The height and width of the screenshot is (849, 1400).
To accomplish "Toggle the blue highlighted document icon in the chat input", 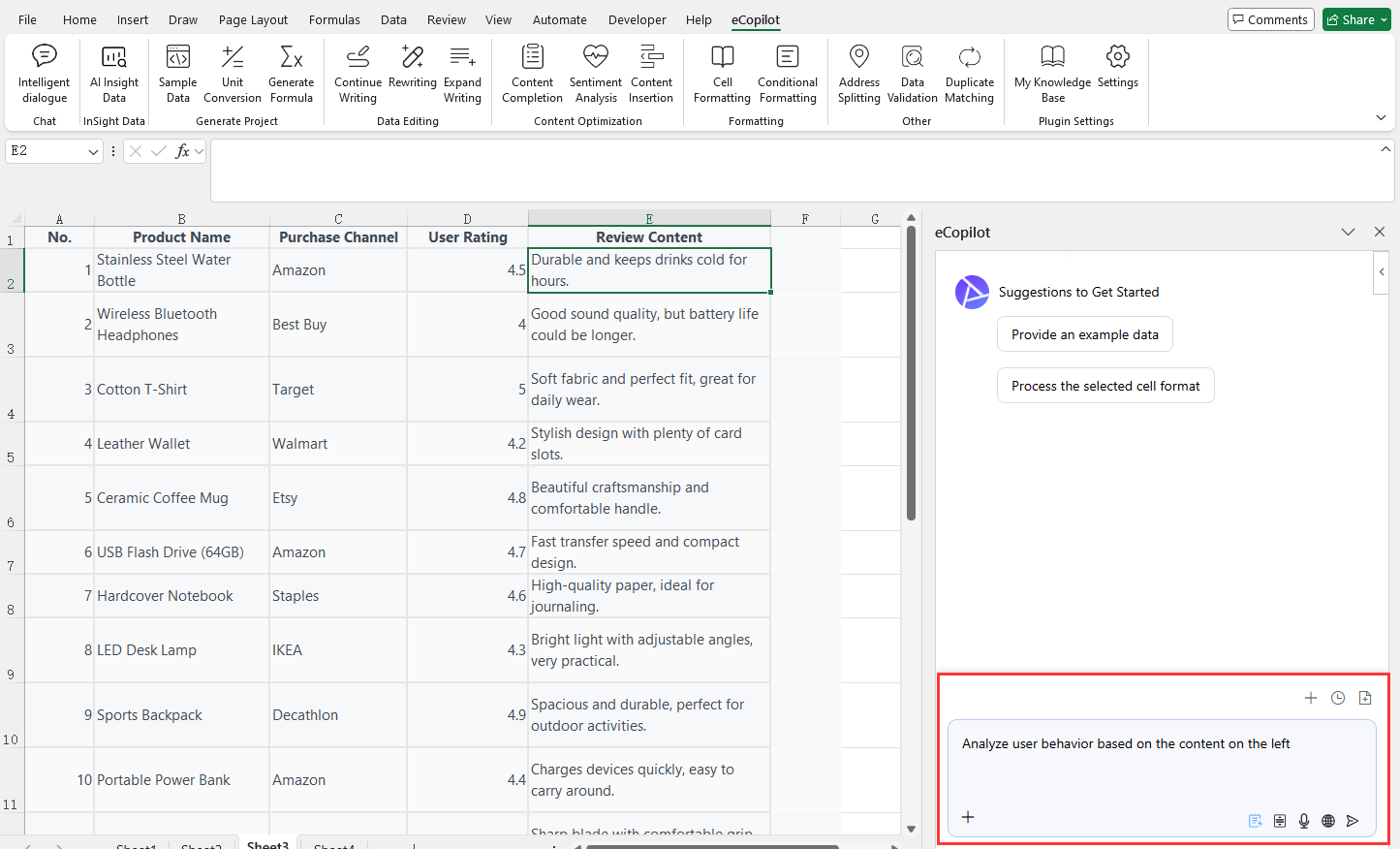I will click(1256, 821).
